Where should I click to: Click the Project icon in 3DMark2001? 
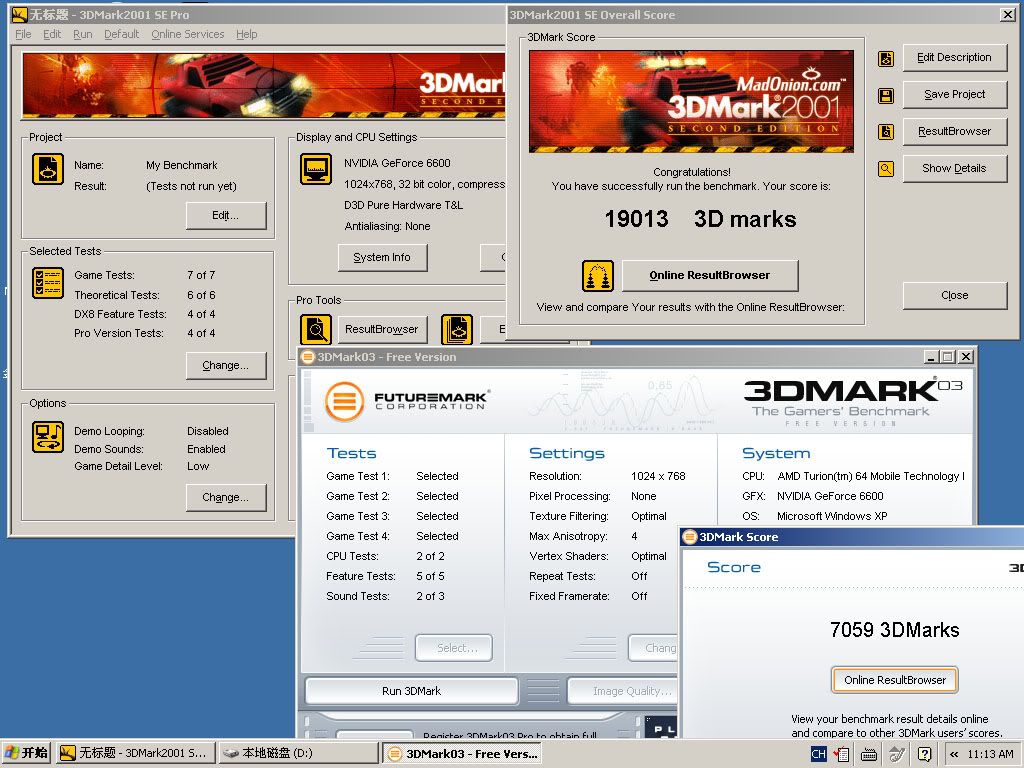click(48, 169)
